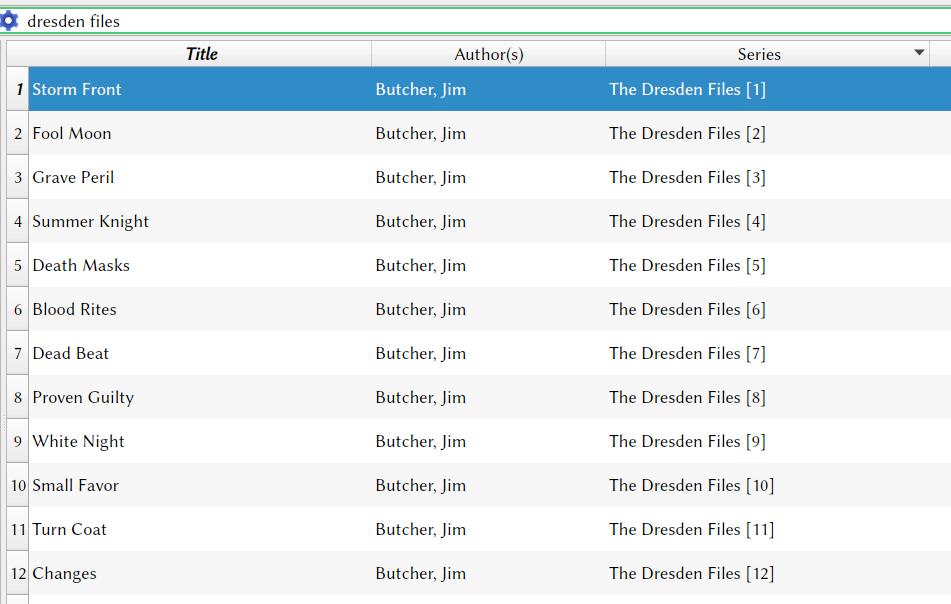The width and height of the screenshot is (951, 604).
Task: Select the book 'Blood Rites'
Action: [x=74, y=309]
